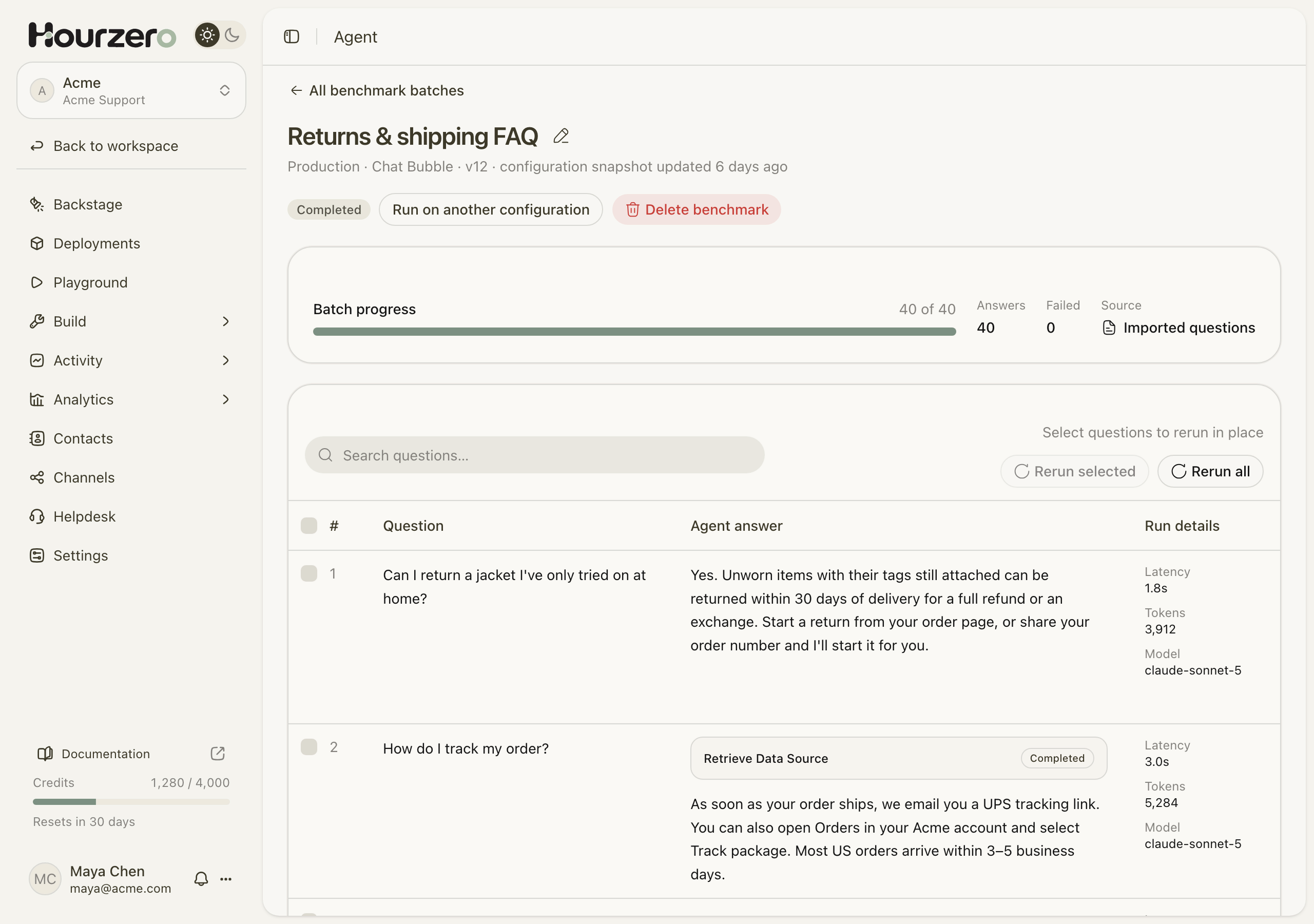Image resolution: width=1314 pixels, height=924 pixels.
Task: Click the Maya Chen MC avatar
Action: coord(45,879)
